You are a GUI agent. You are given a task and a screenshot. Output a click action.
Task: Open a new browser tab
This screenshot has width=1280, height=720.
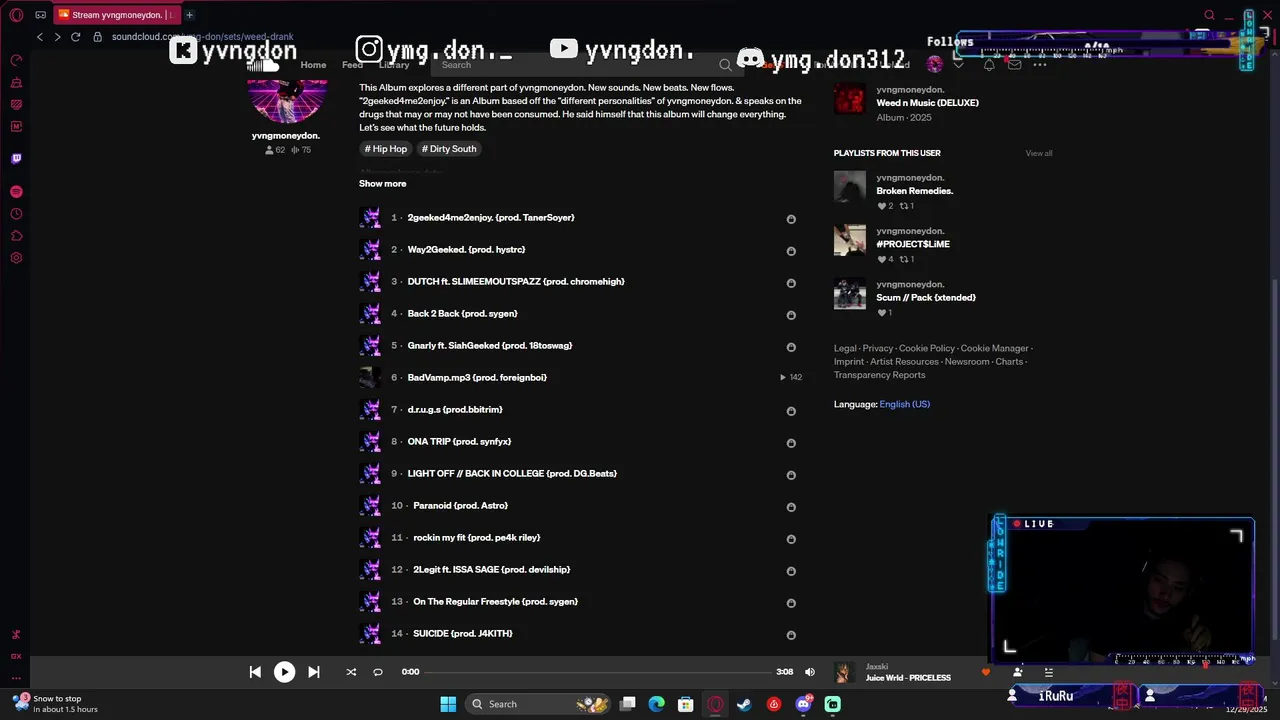tap(189, 15)
